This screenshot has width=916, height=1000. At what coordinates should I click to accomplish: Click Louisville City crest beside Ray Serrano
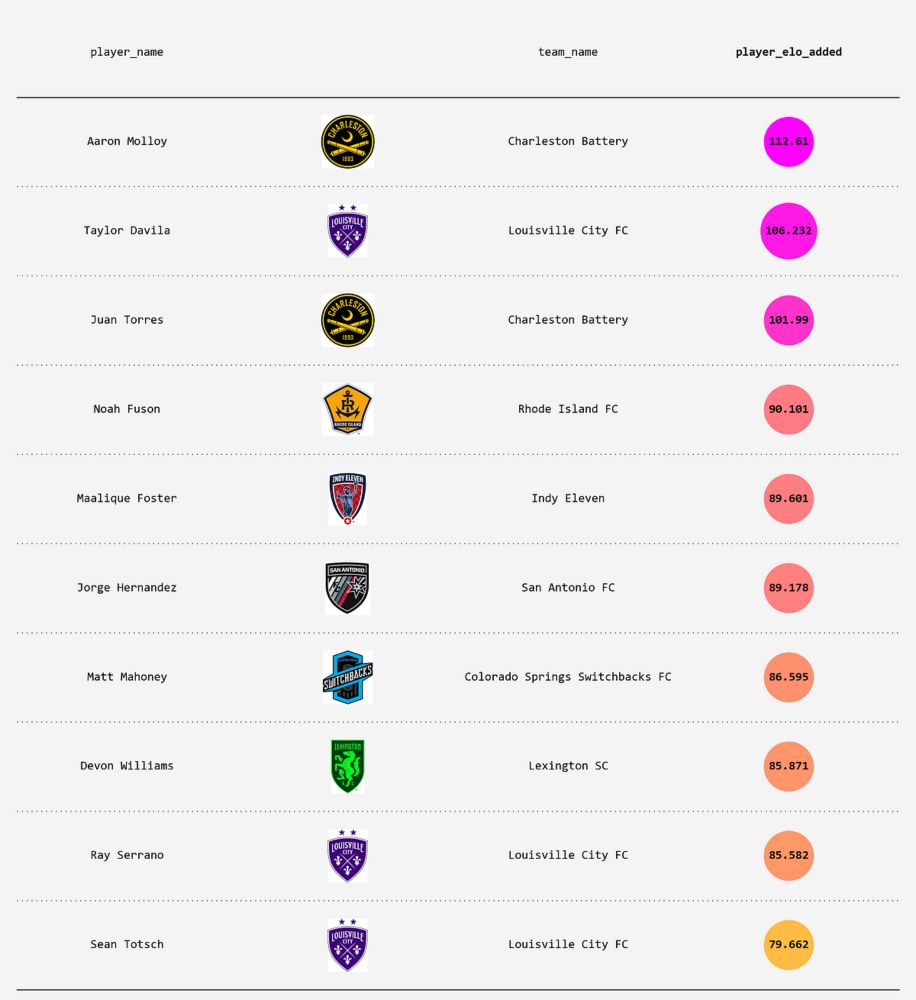(347, 855)
